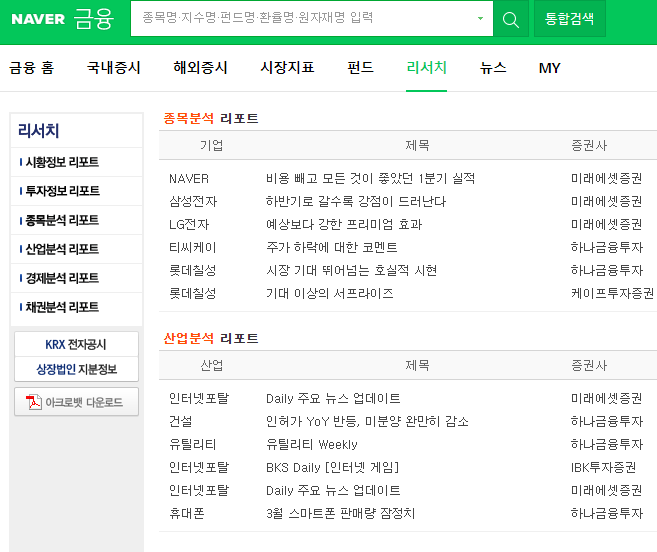Click the Acrobat PDF download icon
Image resolution: width=657 pixels, height=552 pixels.
click(34, 402)
